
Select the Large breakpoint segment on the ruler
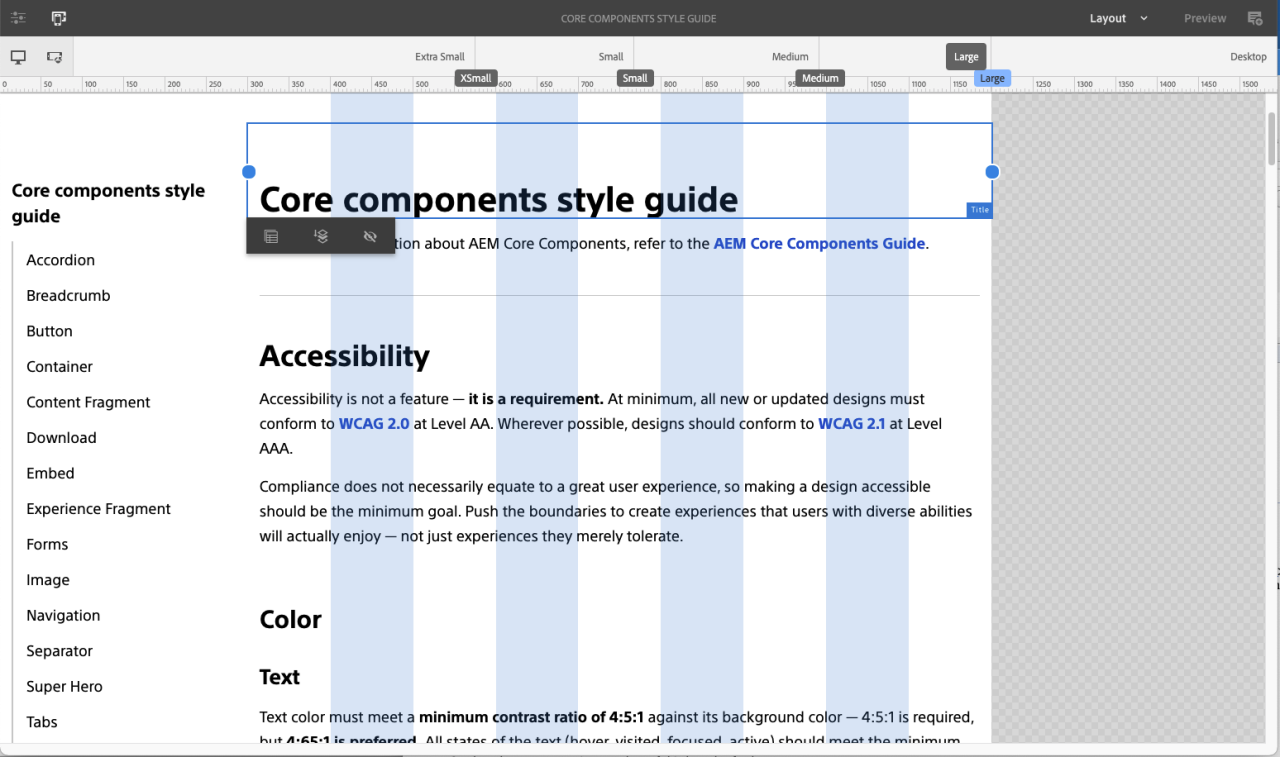pos(965,57)
